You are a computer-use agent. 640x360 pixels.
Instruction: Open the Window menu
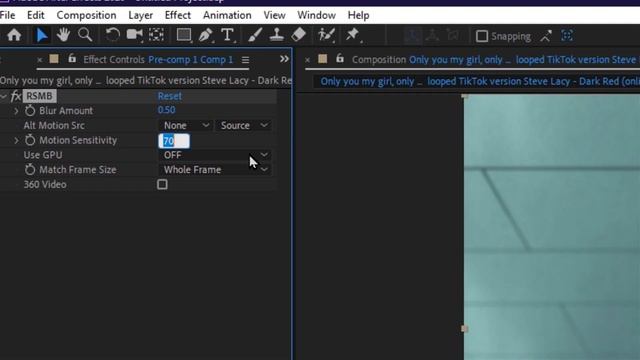point(316,15)
